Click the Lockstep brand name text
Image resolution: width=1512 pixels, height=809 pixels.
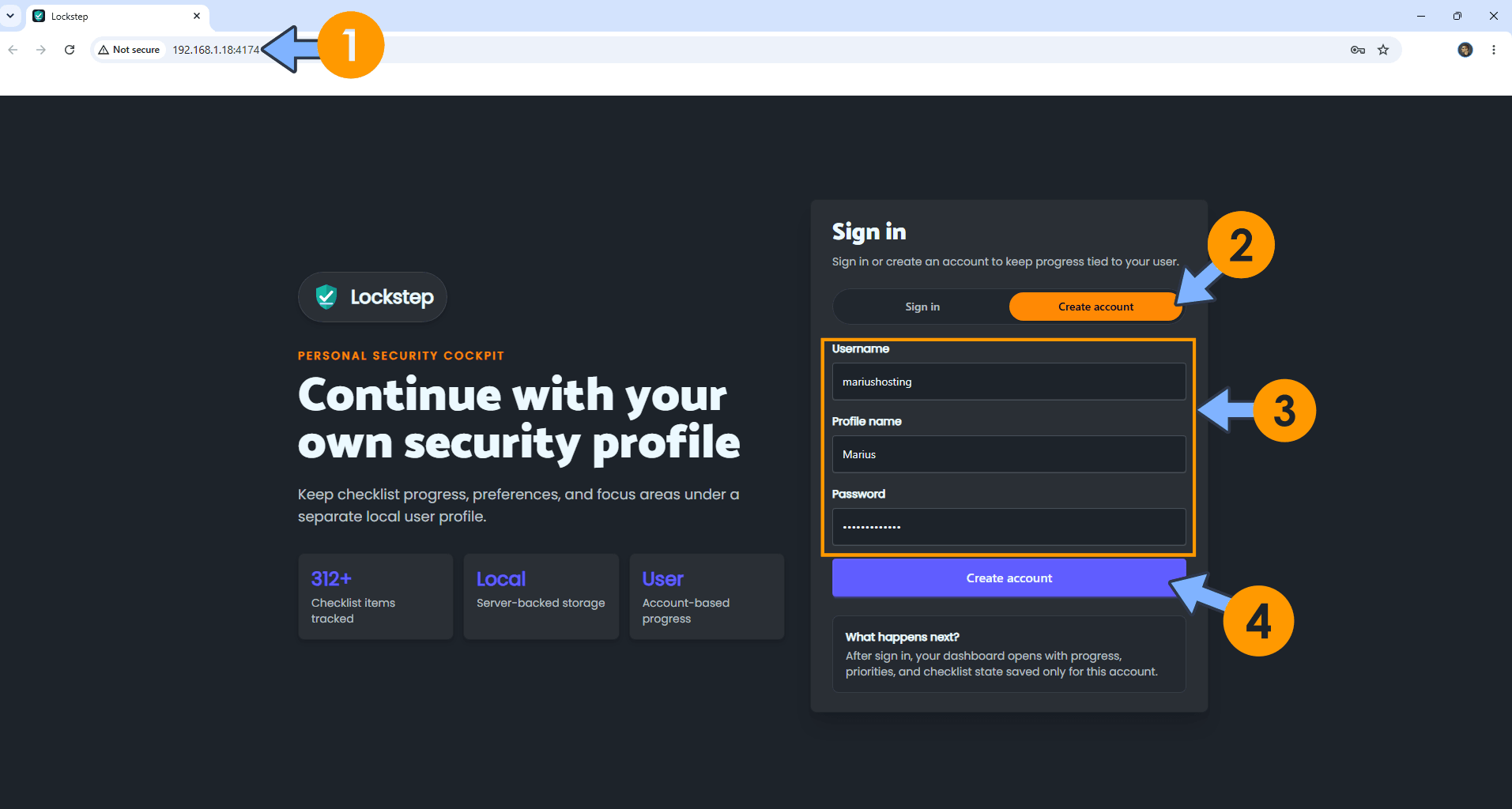[392, 297]
